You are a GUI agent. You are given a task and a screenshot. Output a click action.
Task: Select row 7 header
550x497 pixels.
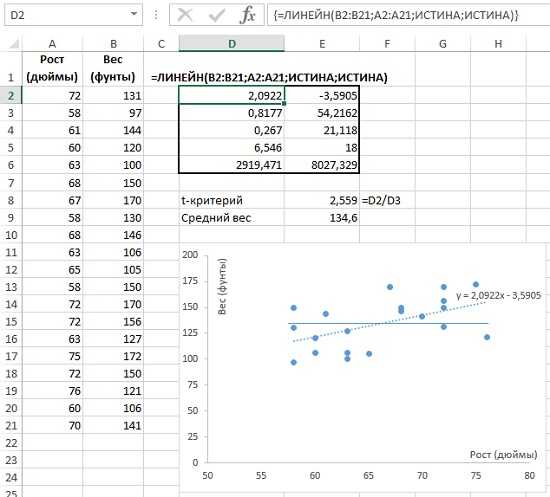pyautogui.click(x=11, y=183)
